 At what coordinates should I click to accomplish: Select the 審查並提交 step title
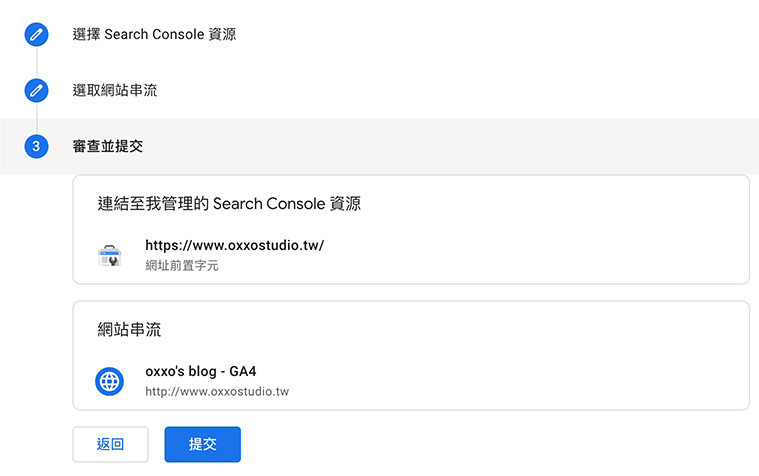pos(107,146)
